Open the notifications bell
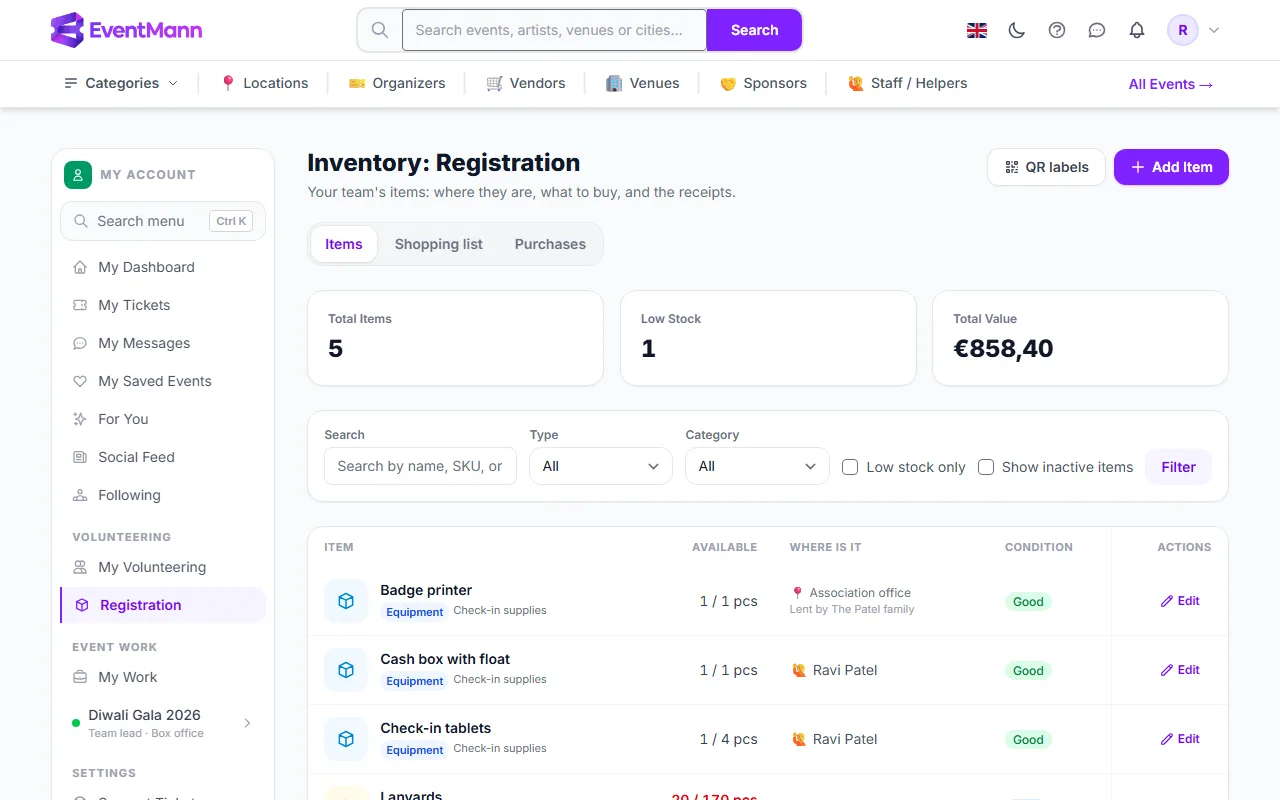This screenshot has width=1280, height=800. click(x=1137, y=30)
